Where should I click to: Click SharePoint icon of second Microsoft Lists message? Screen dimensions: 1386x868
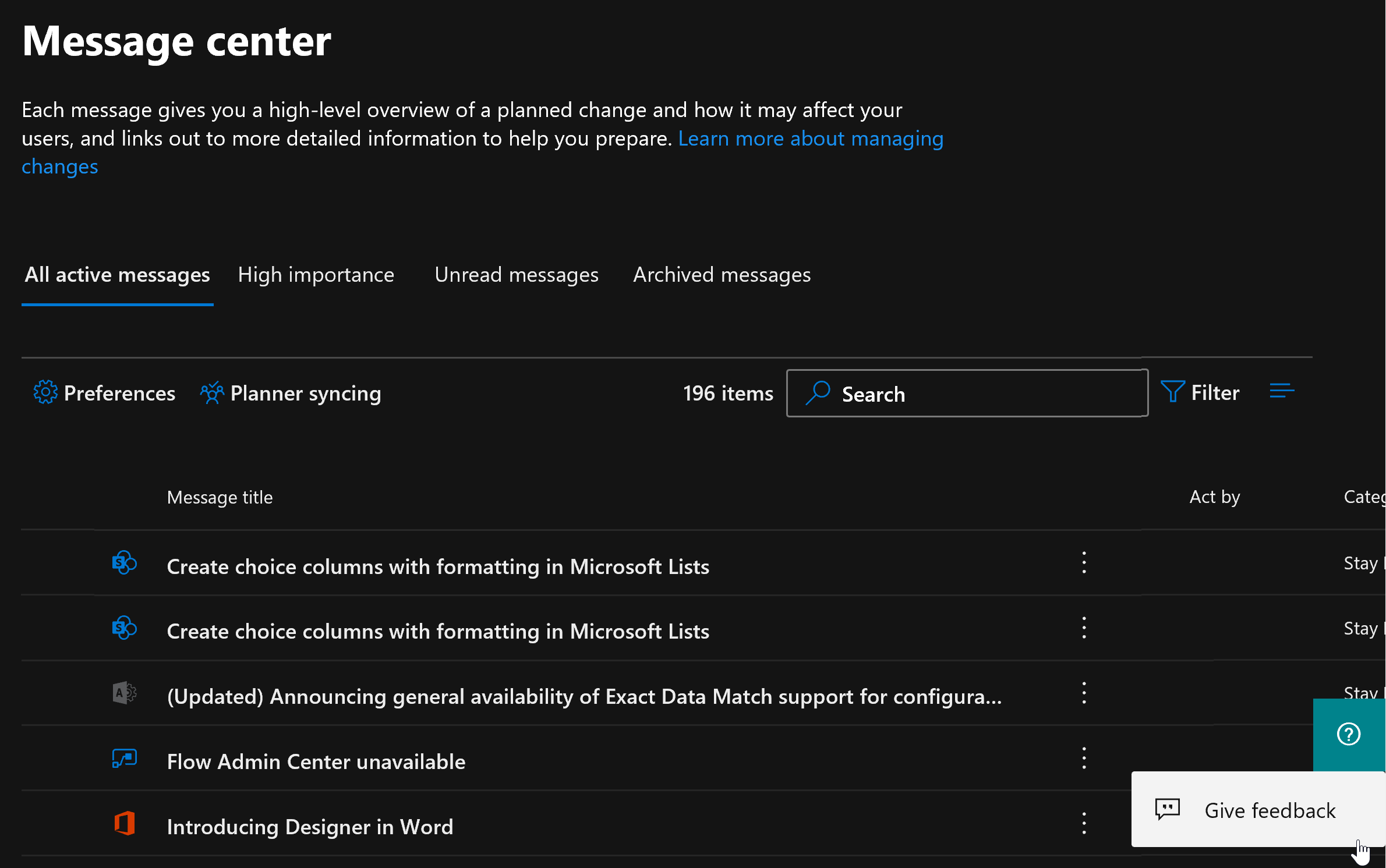tap(124, 628)
